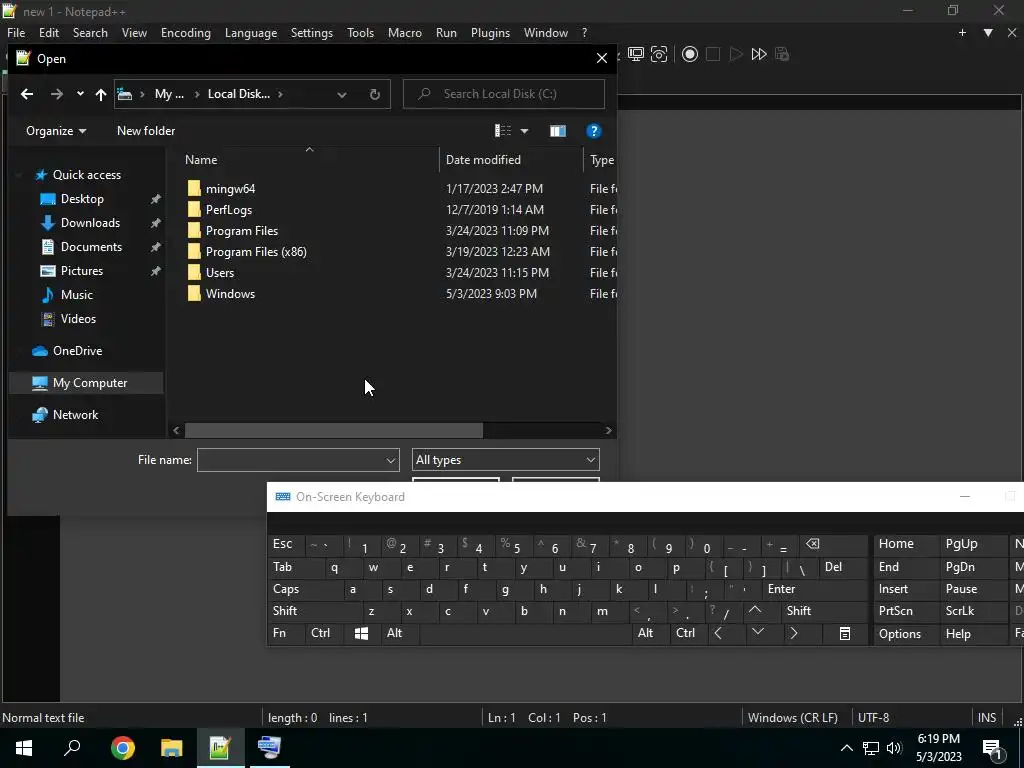Viewport: 1024px width, 768px height.
Task: Open Chrome from the taskbar
Action: pyautogui.click(x=122, y=747)
